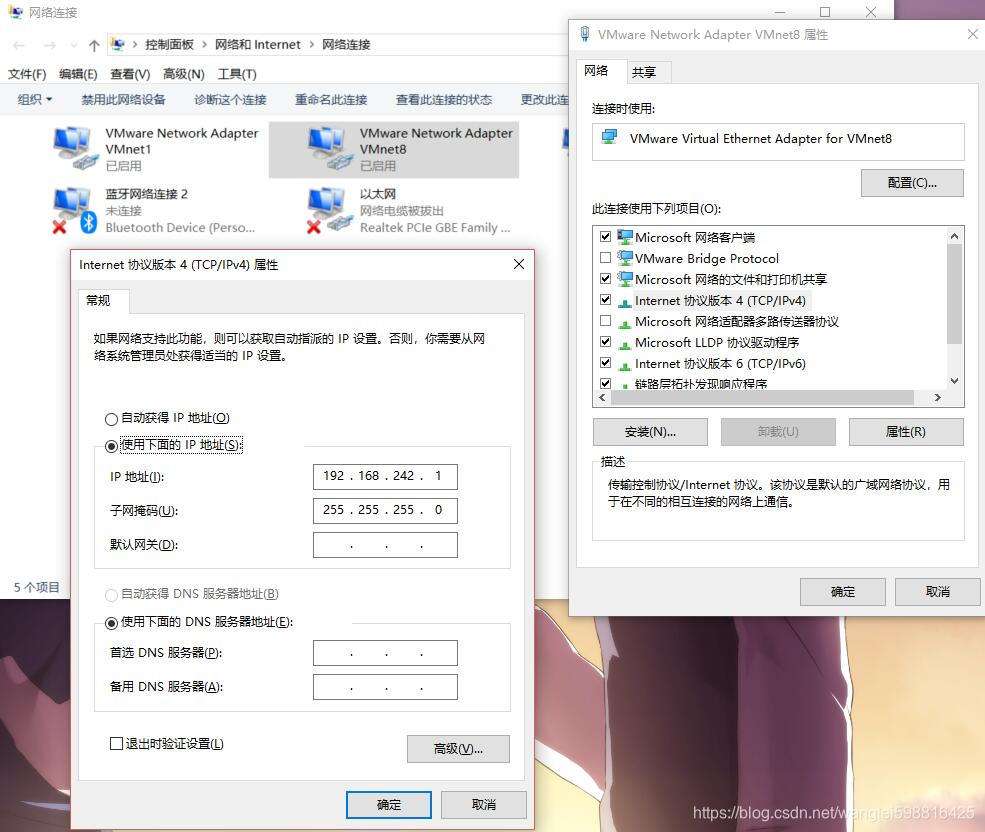The image size is (985, 832).
Task: Click the Microsoft 网络的文件和打印机共享 item icon
Action: point(624,278)
